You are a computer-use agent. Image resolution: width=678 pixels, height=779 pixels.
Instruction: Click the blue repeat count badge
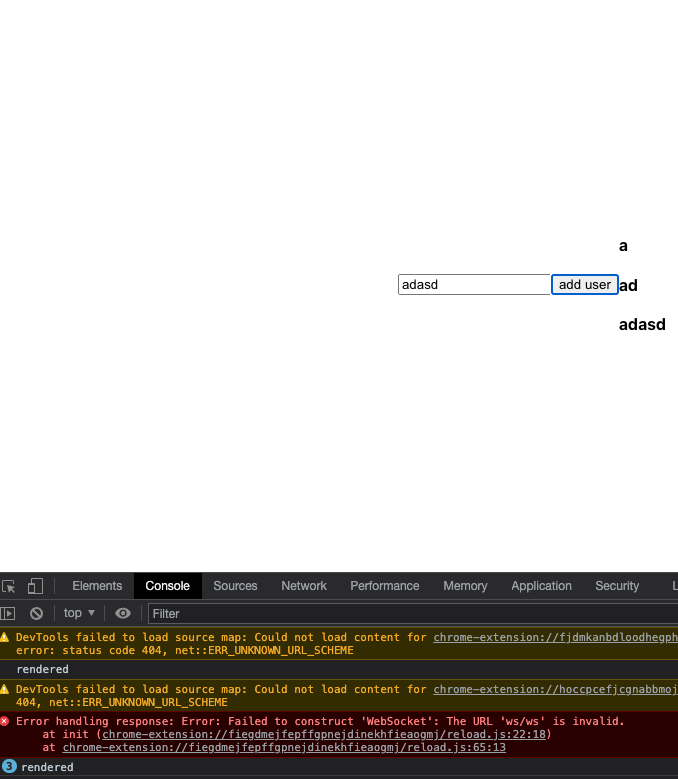[x=9, y=766]
